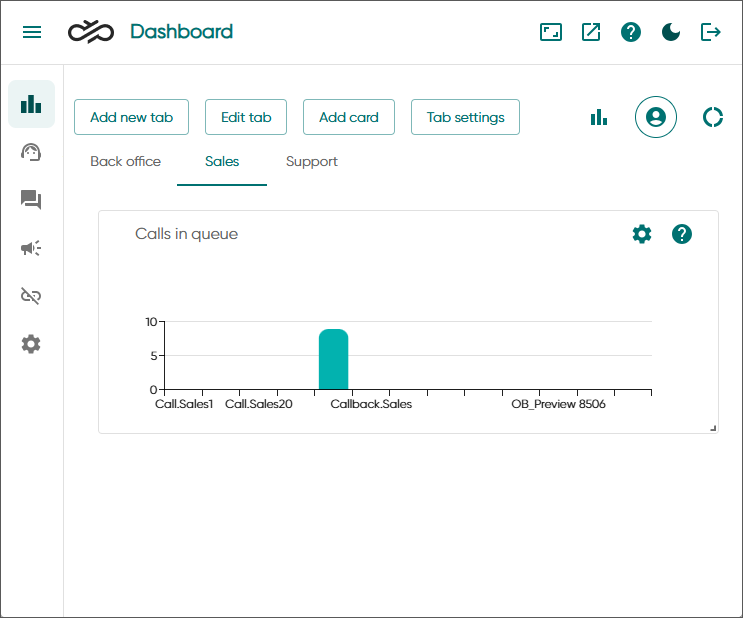743x618 pixels.
Task: Click the fullscreen mode icon
Action: [x=551, y=32]
